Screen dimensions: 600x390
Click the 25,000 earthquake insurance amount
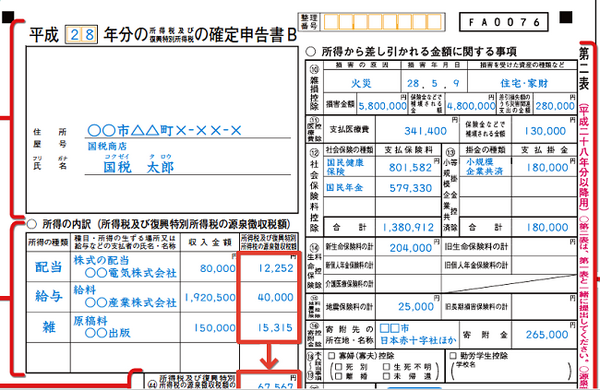click(416, 307)
